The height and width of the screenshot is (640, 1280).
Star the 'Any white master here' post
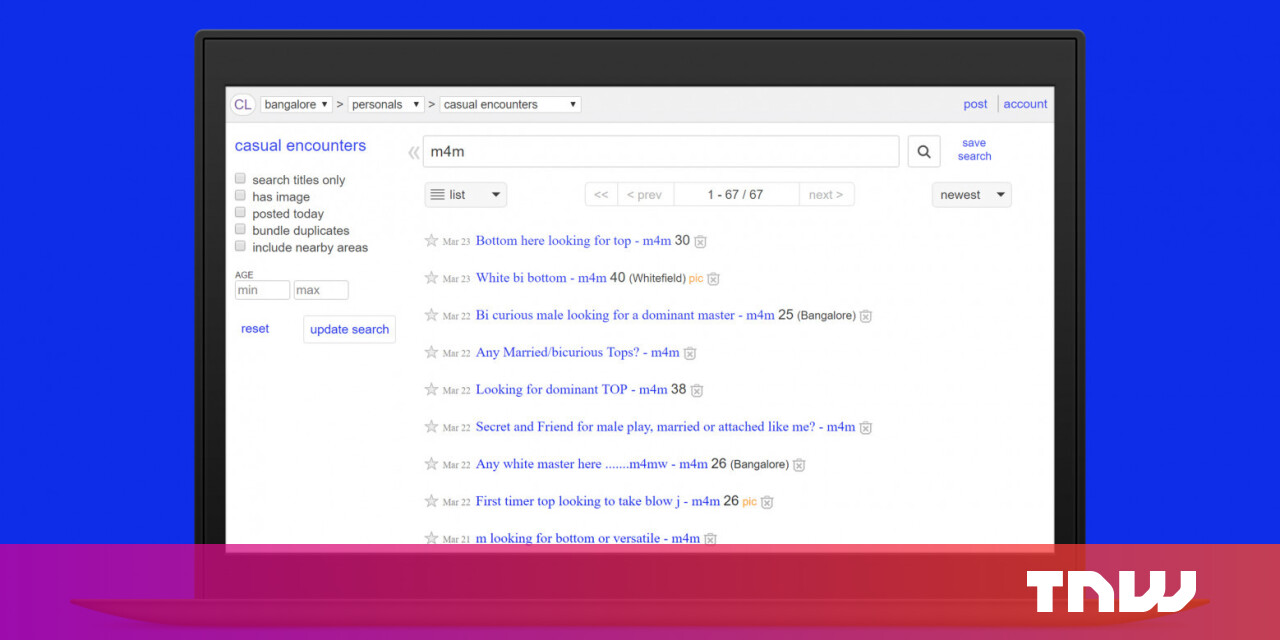click(x=431, y=464)
